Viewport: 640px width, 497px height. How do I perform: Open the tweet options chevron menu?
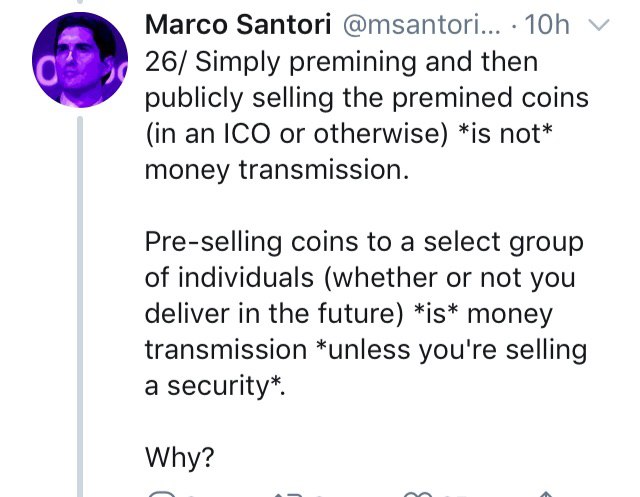click(x=599, y=25)
